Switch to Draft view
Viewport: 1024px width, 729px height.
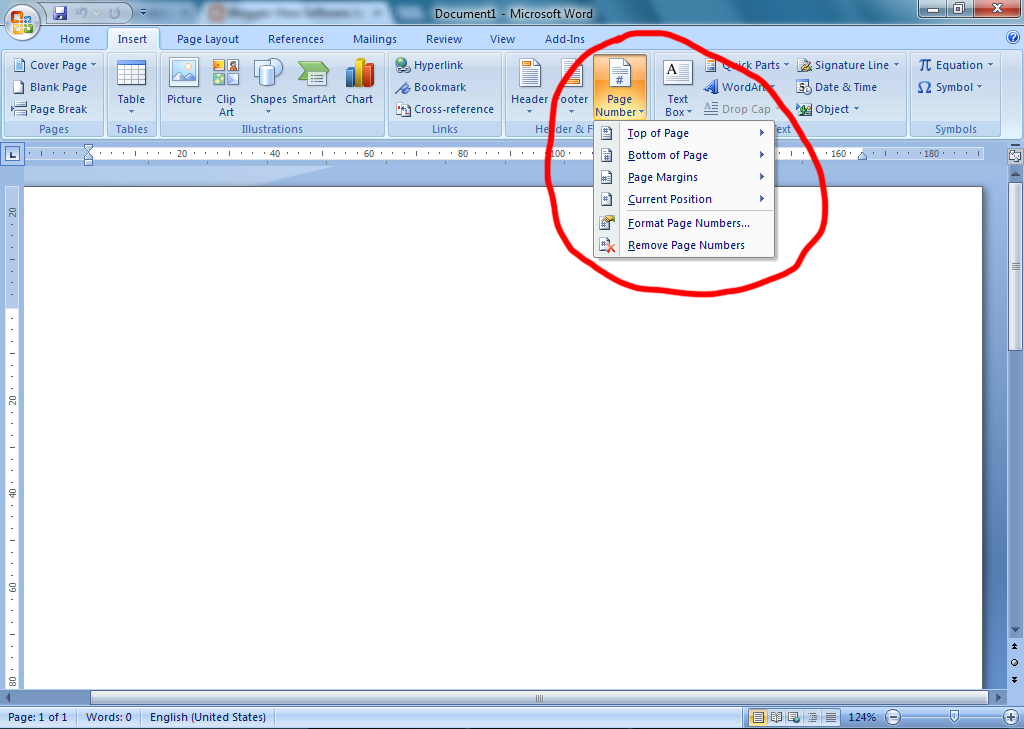pos(830,717)
